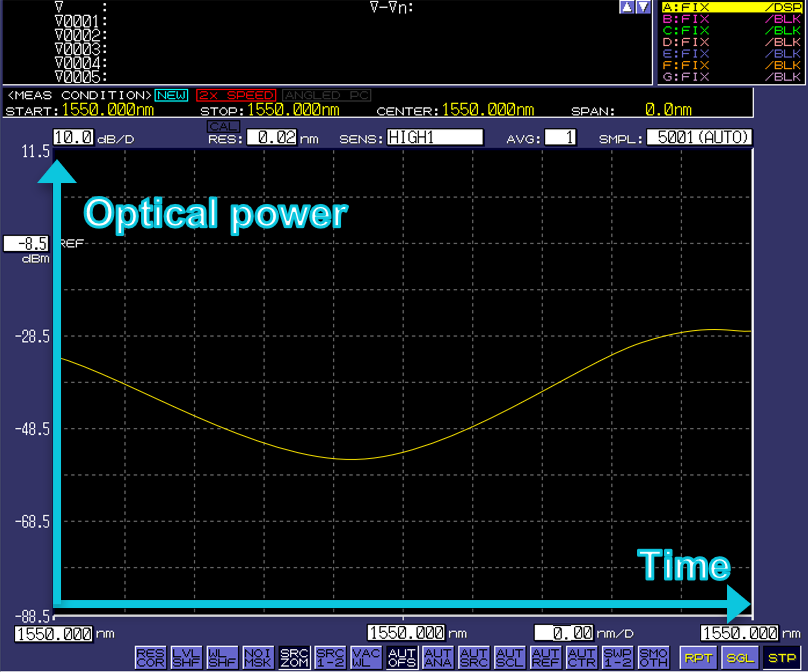The image size is (808, 672).
Task: Click the SMO OTH smoothing key
Action: tap(654, 657)
